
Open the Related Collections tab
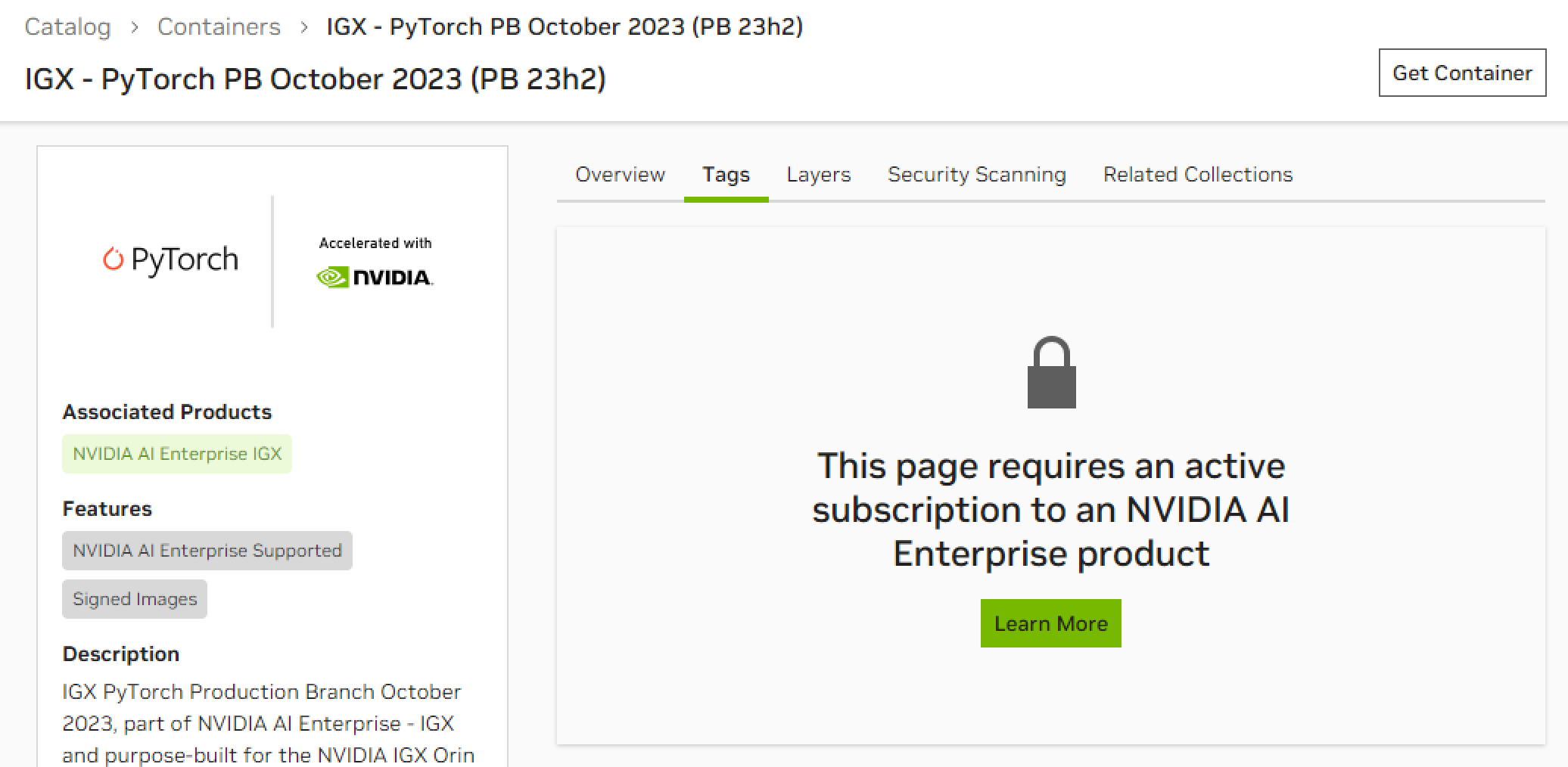pyautogui.click(x=1198, y=175)
